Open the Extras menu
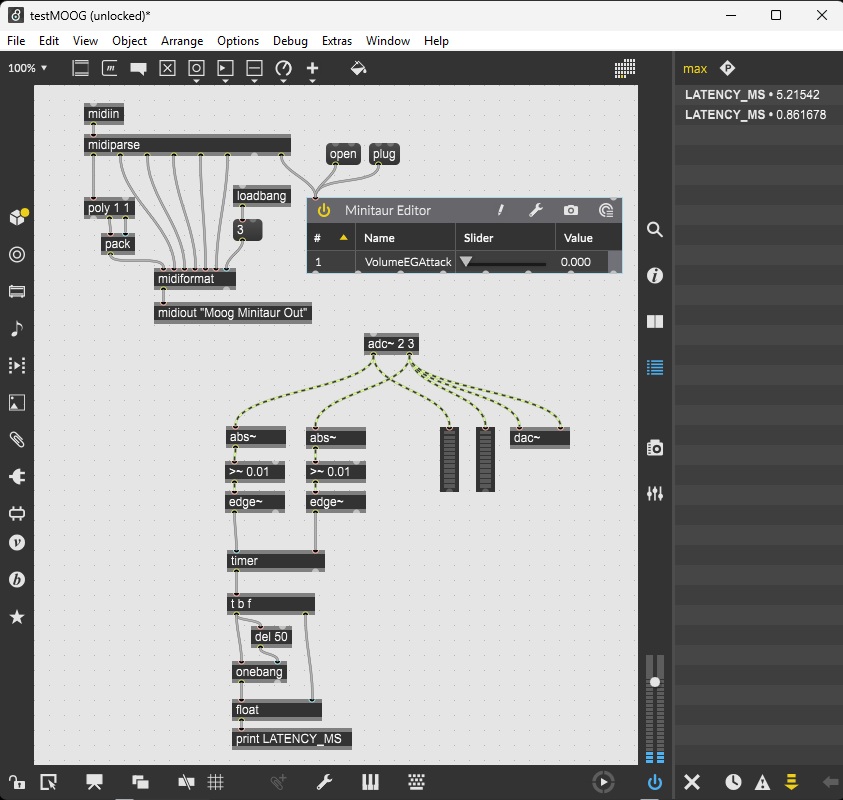The image size is (843, 800). tap(337, 41)
